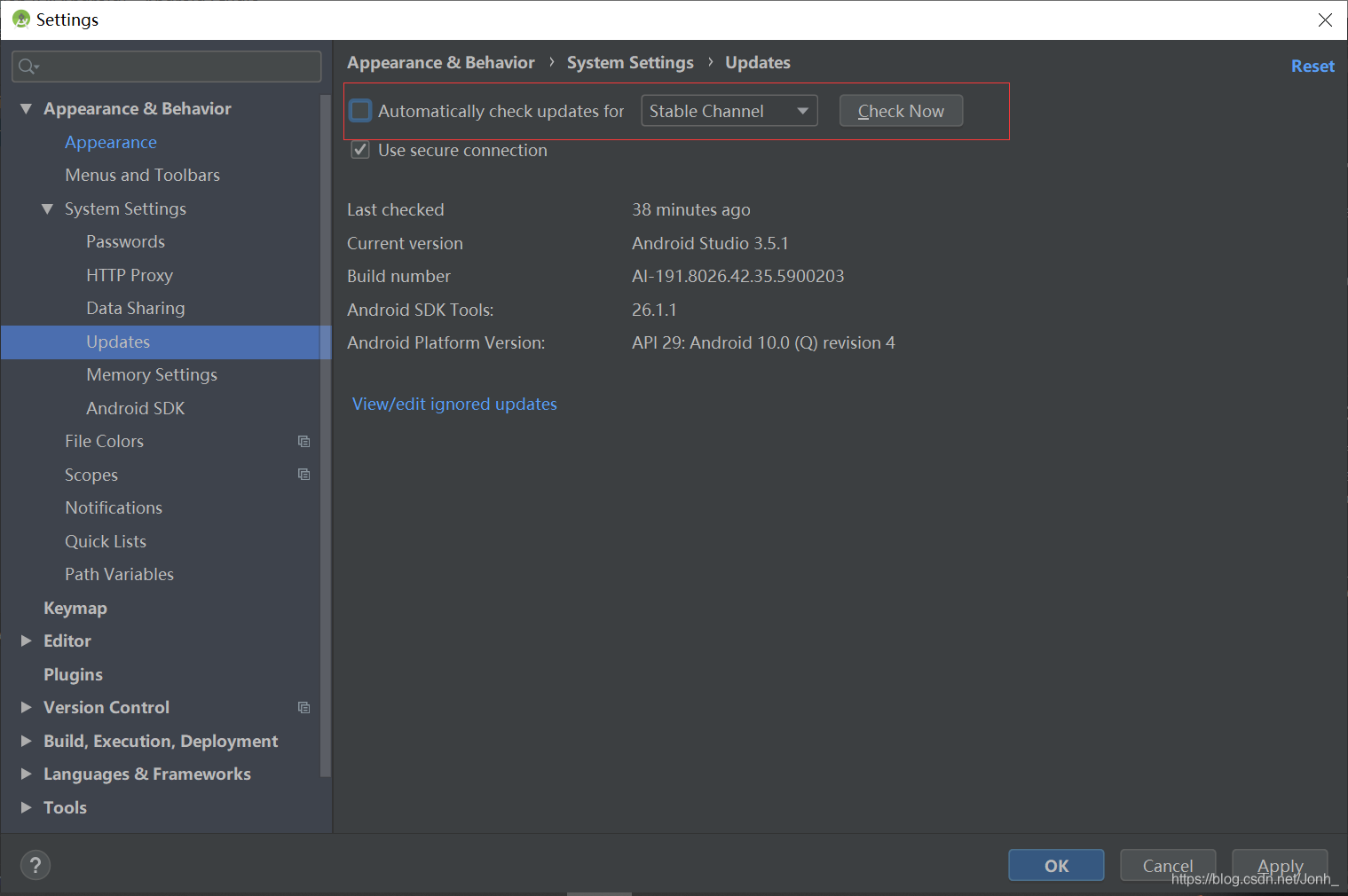Click the Cancel button
The image size is (1348, 896).
(x=1168, y=865)
